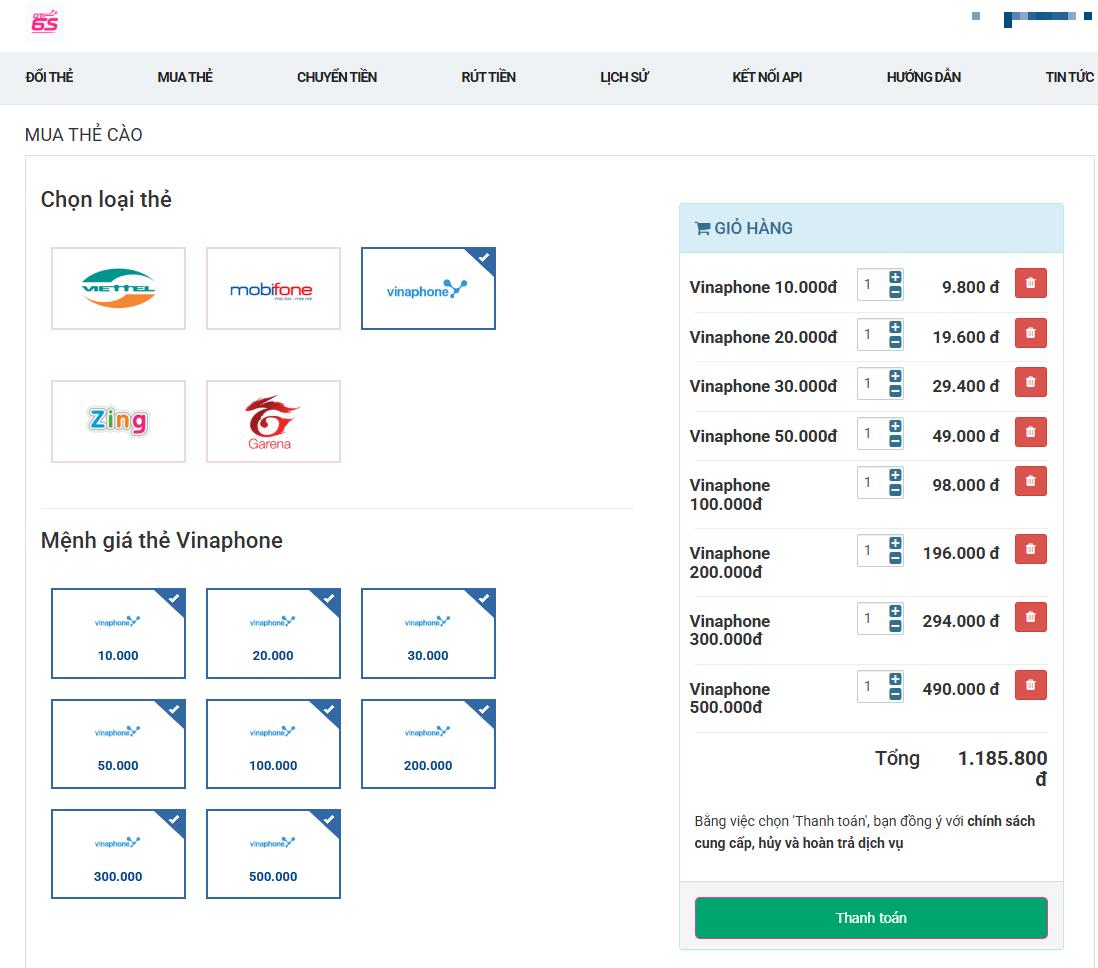The width and height of the screenshot is (1098, 968).
Task: Click the site logo in header
Action: pos(45,22)
